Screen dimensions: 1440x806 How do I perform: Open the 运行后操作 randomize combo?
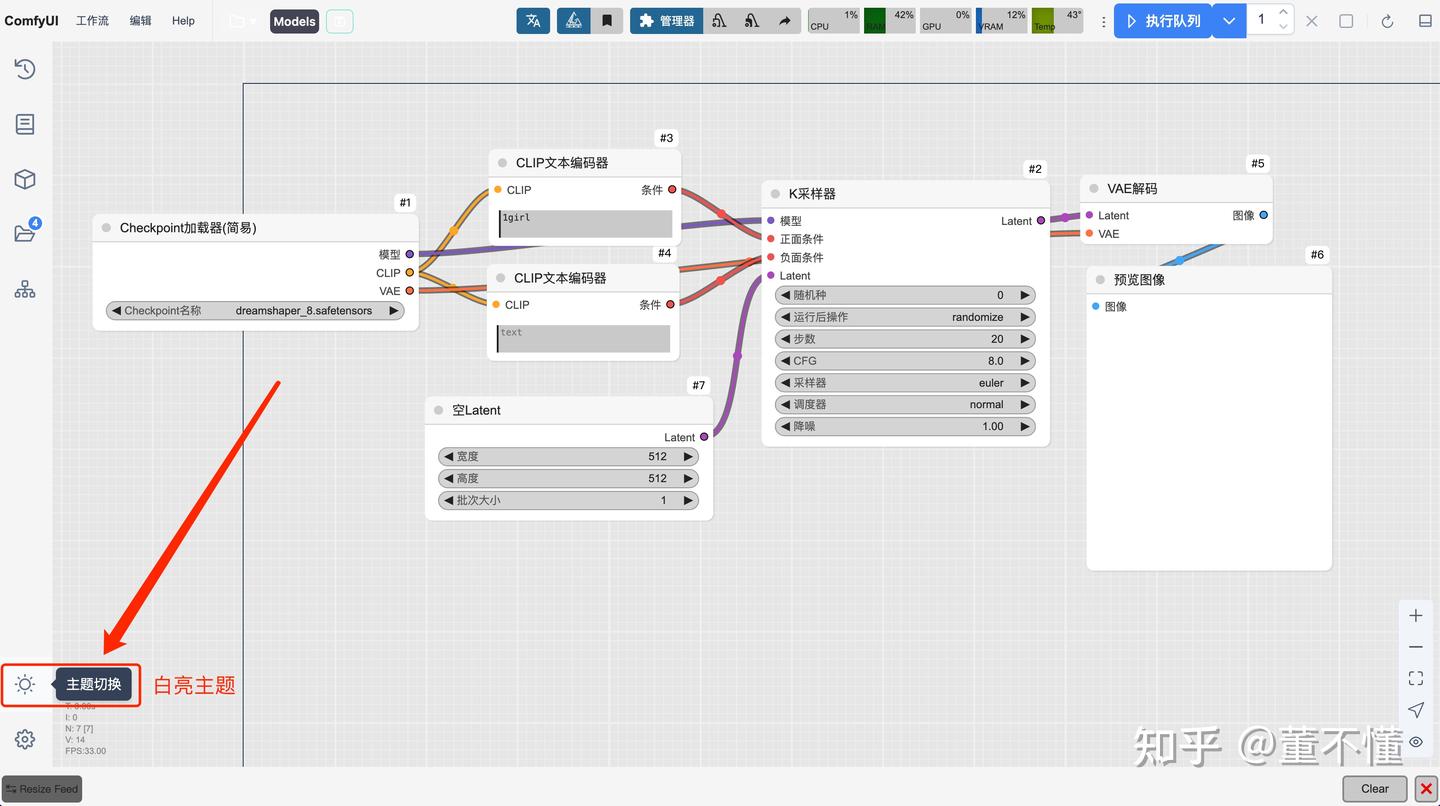(905, 317)
